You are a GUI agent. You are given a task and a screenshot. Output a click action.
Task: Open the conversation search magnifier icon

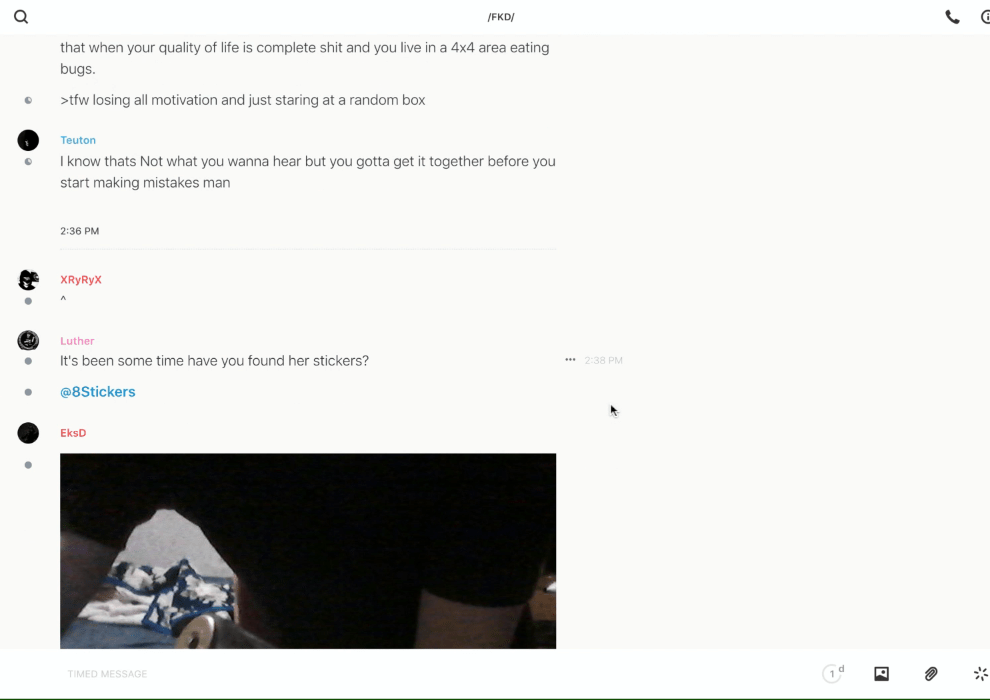pos(21,17)
